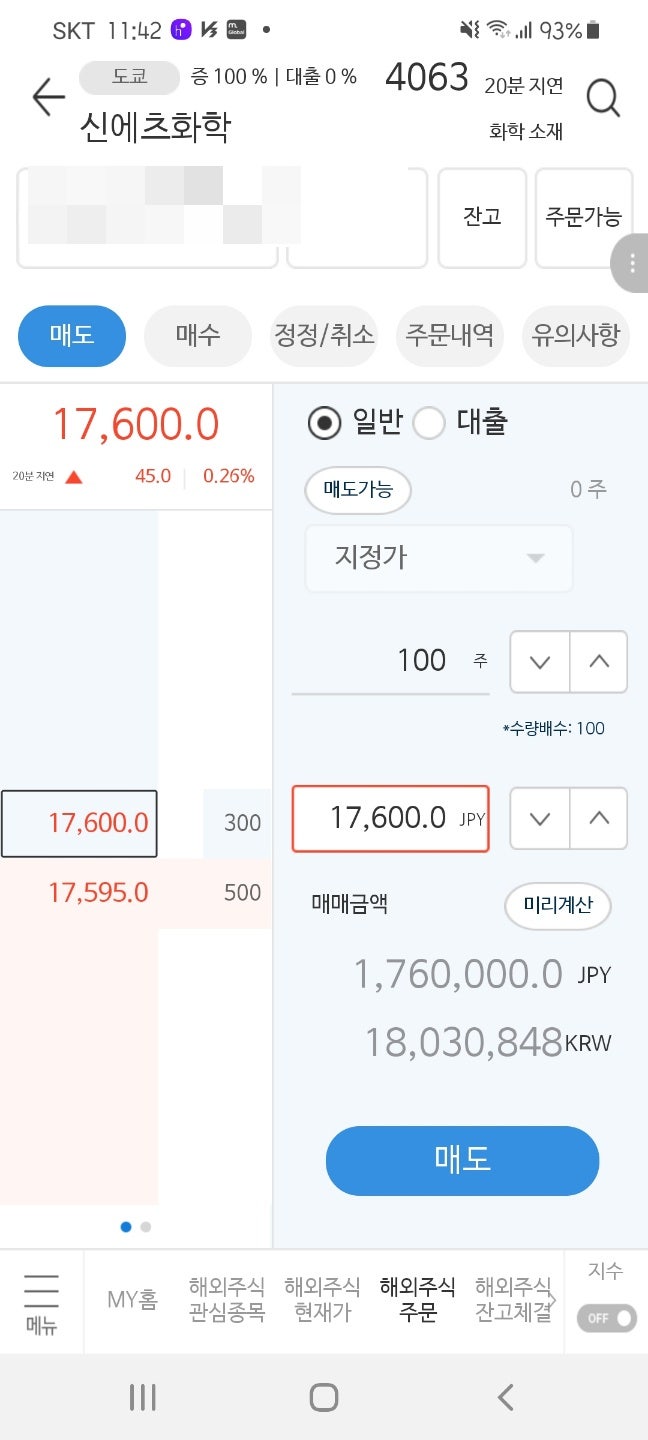The height and width of the screenshot is (1440, 648).
Task: Open the 지정가 order type dropdown
Action: (438, 558)
